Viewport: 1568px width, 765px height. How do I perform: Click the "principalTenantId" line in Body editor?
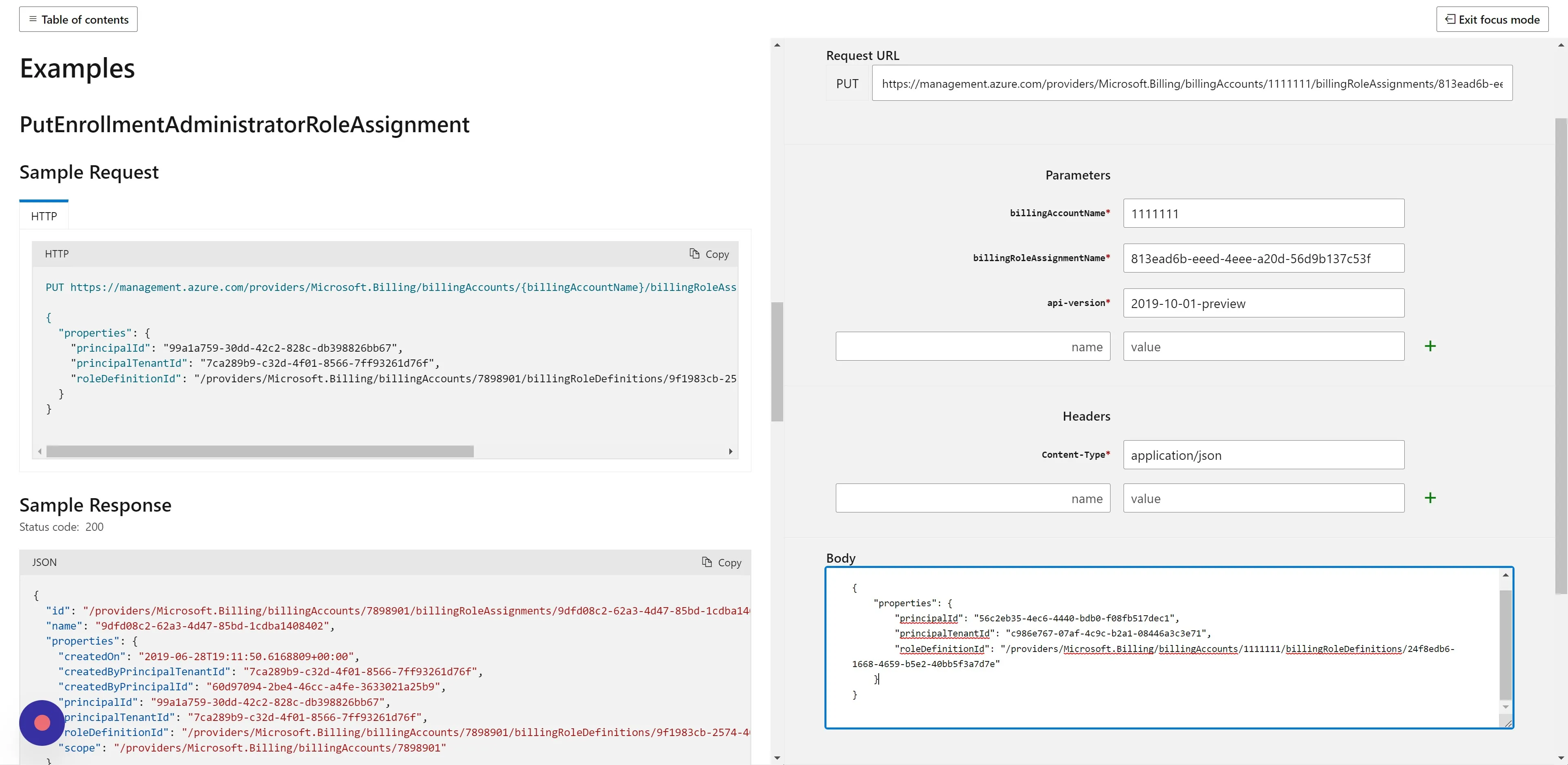[x=1053, y=634]
